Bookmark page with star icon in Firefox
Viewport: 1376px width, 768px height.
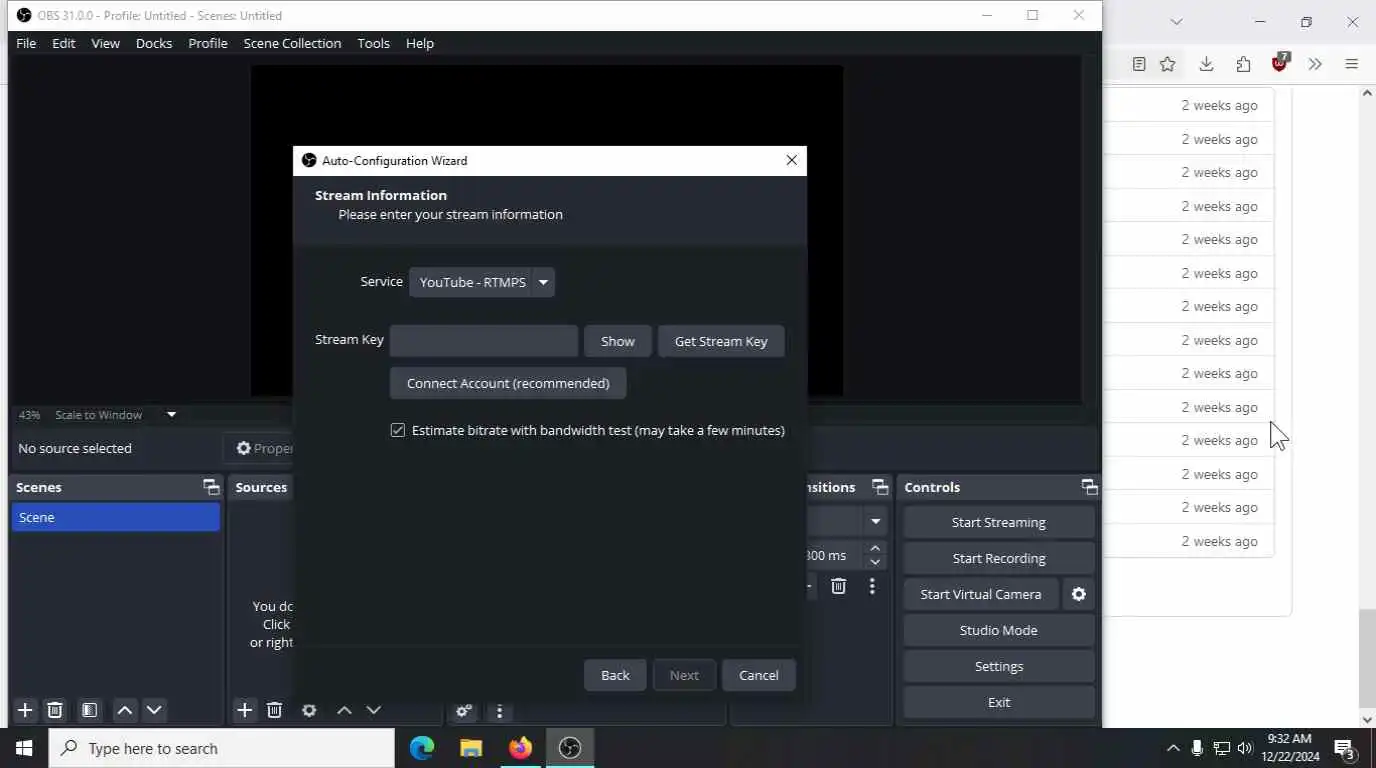click(1167, 64)
